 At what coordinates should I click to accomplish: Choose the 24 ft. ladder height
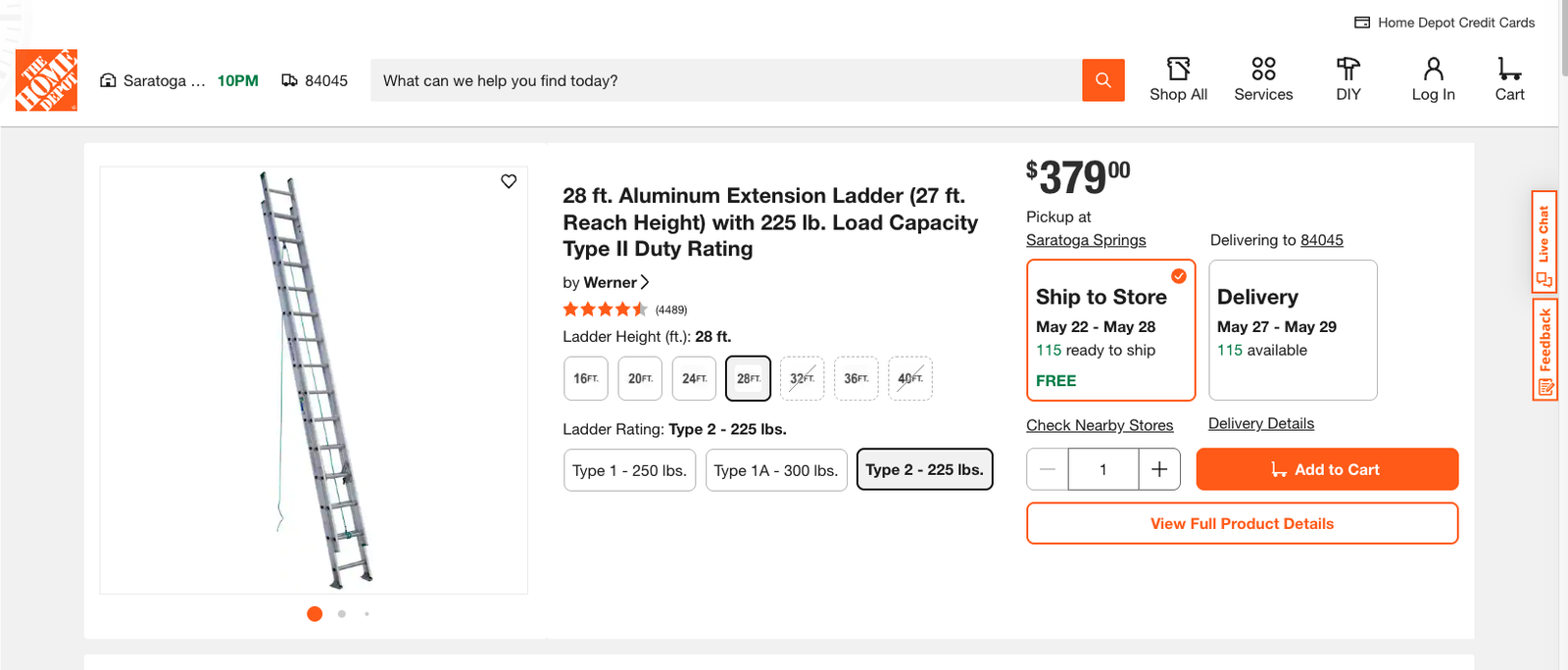[x=695, y=378]
